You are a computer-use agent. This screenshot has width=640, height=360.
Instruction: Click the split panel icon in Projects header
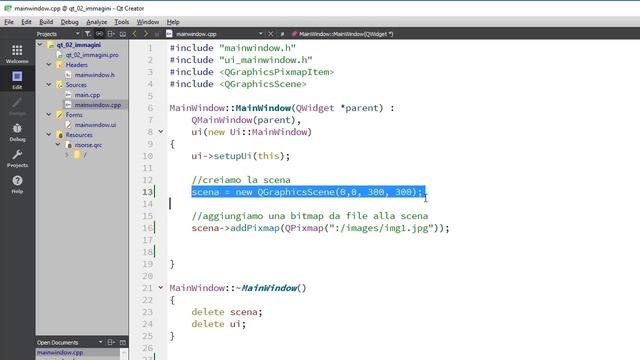pyautogui.click(x=111, y=34)
